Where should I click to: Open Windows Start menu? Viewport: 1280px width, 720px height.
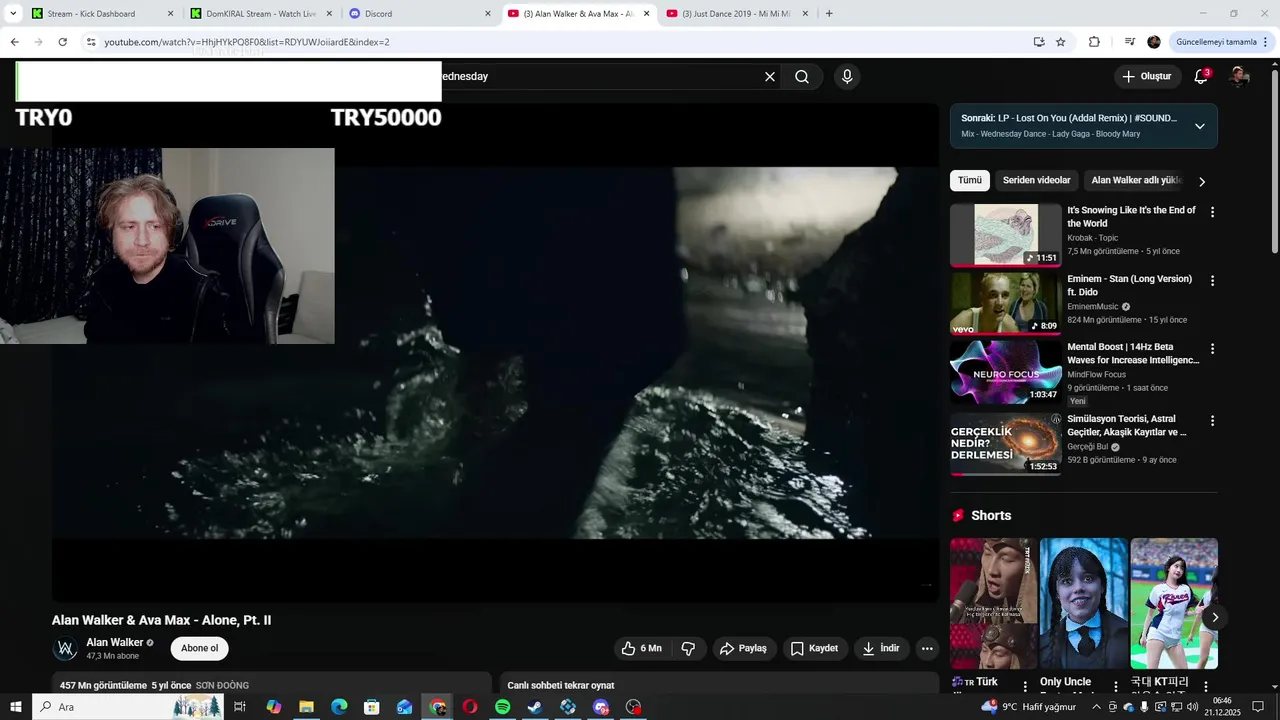tap(15, 707)
